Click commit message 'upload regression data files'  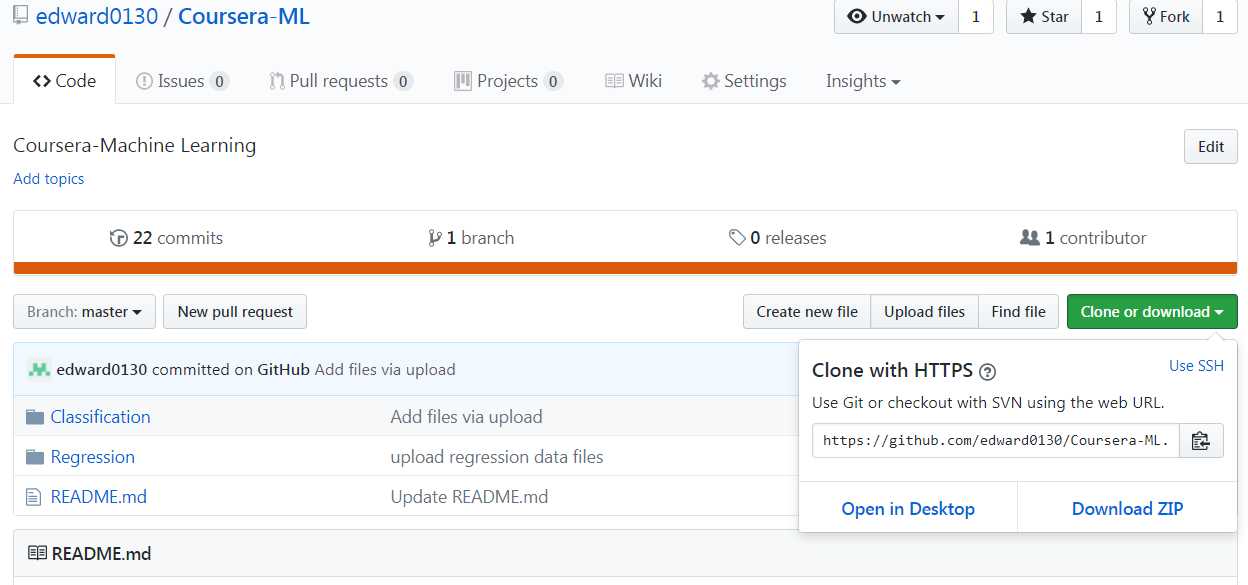click(x=497, y=457)
